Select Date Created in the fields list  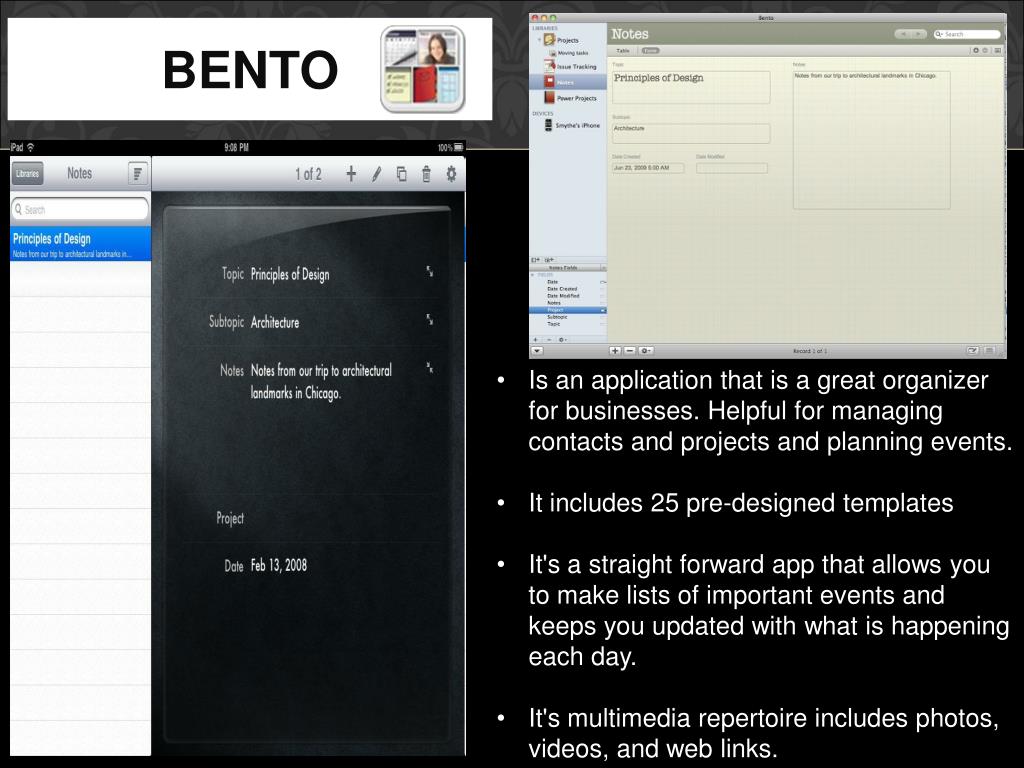562,289
